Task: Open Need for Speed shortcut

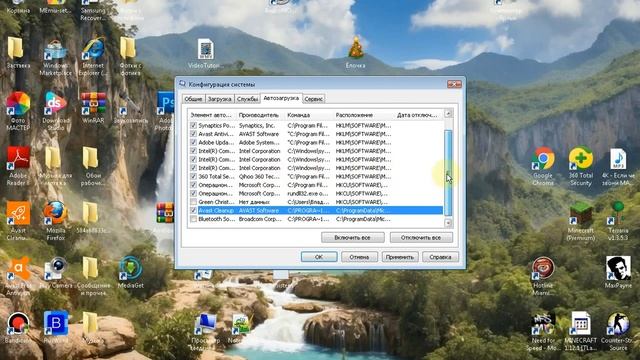Action: click(543, 331)
